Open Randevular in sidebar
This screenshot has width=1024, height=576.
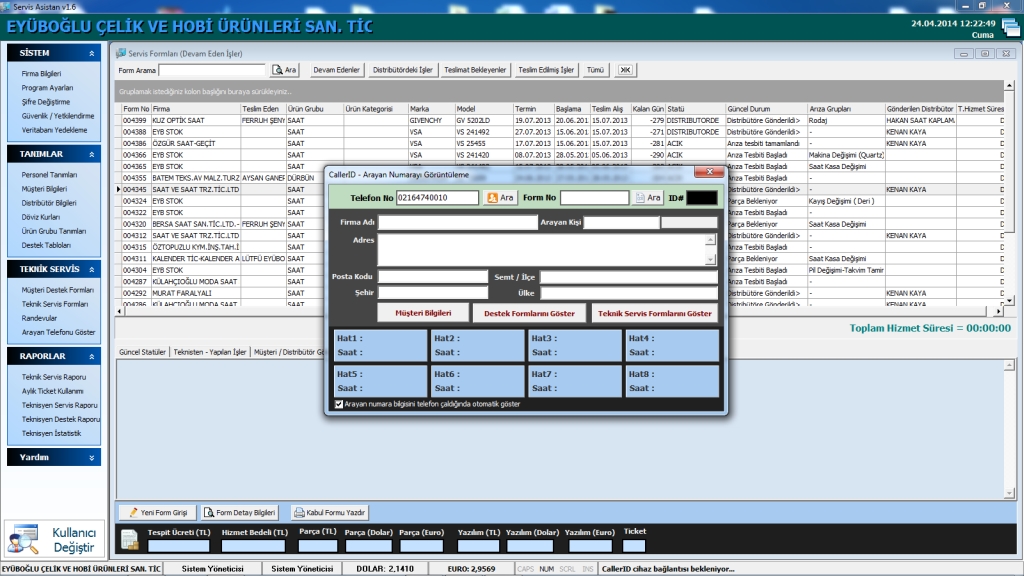tap(39, 319)
